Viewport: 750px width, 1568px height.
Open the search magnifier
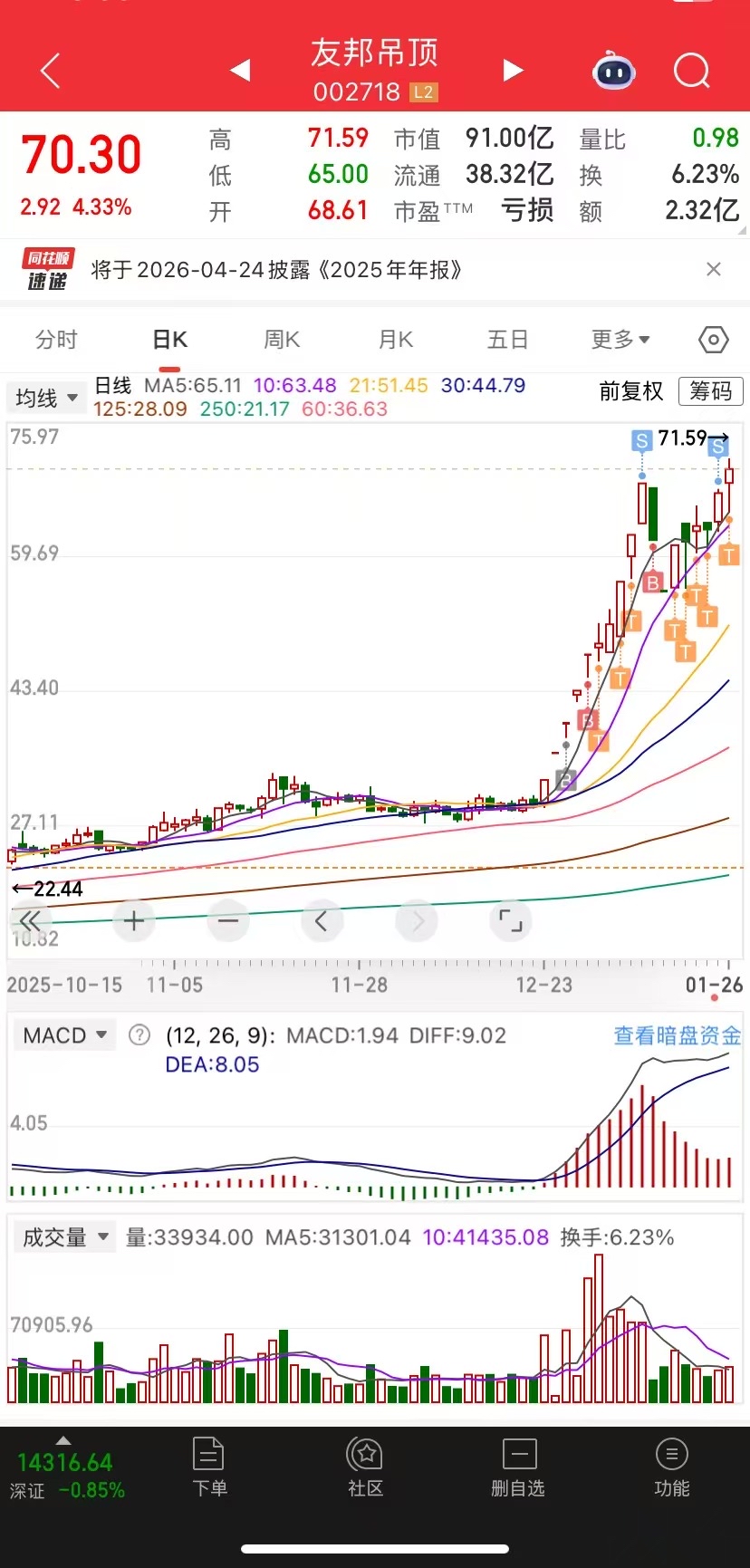[692, 71]
